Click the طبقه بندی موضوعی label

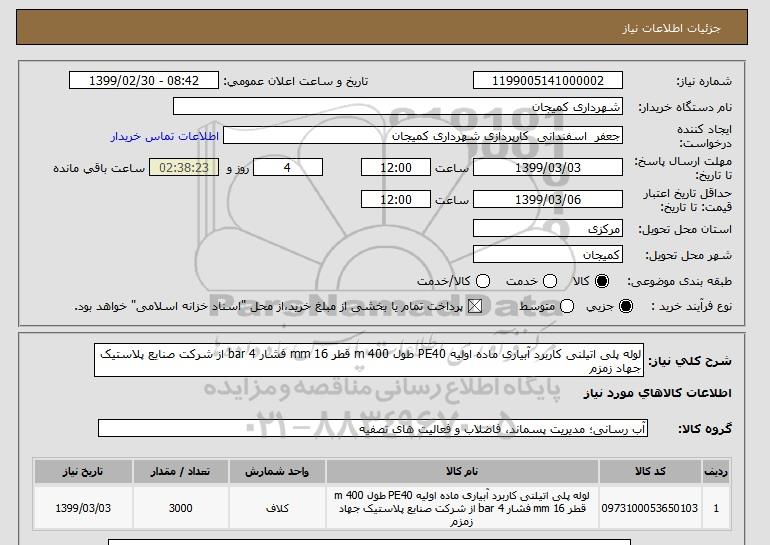(679, 281)
